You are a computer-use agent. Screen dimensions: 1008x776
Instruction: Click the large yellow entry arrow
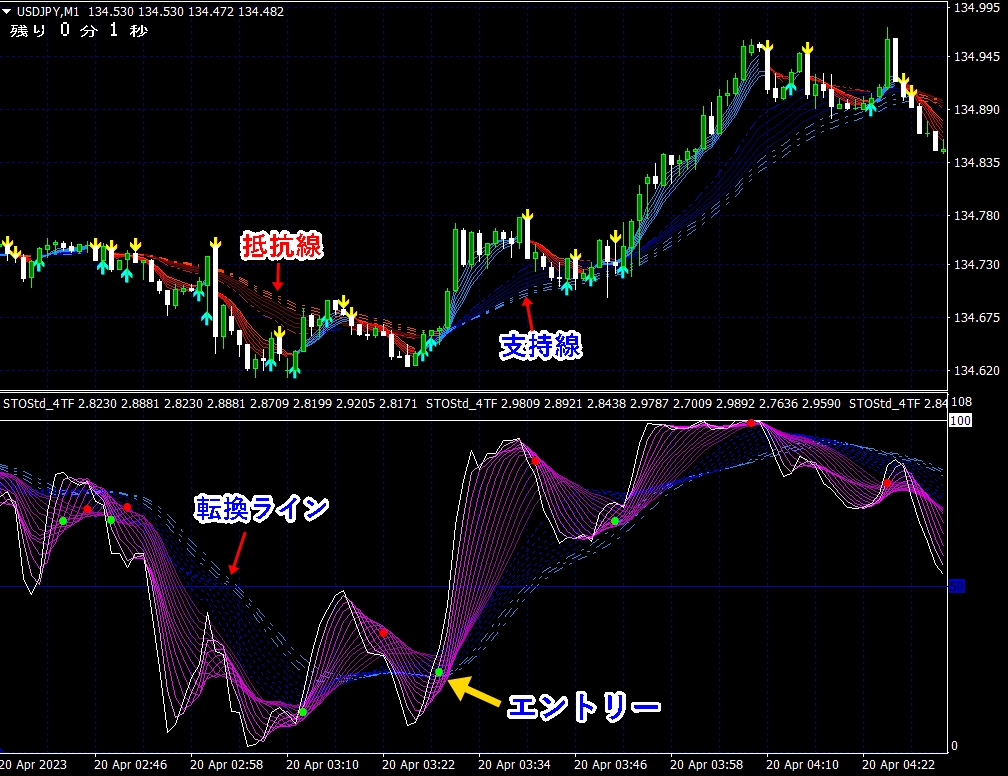pyautogui.click(x=474, y=692)
